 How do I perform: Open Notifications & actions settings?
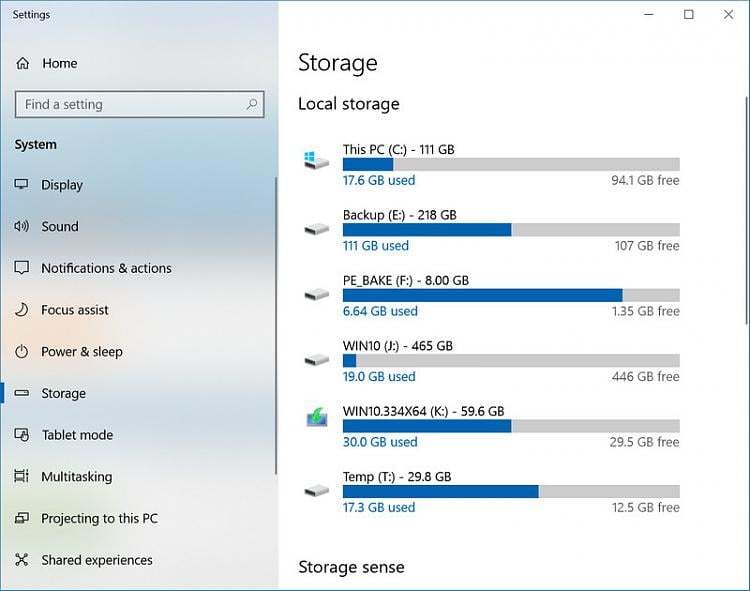click(106, 268)
